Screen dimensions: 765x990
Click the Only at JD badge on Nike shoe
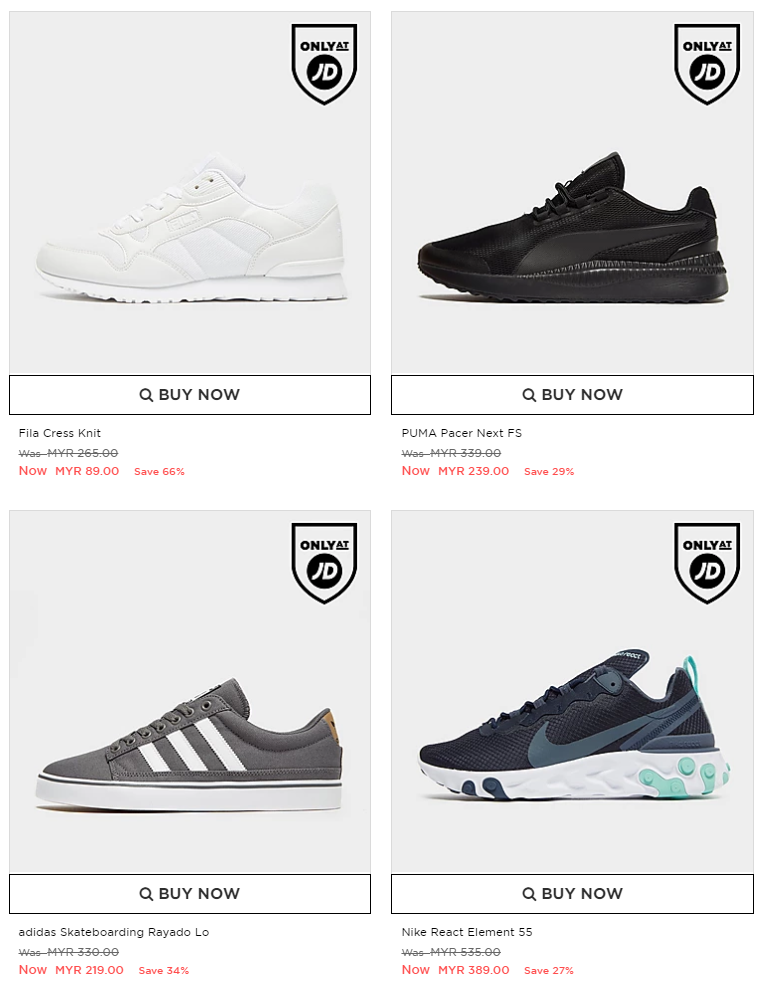706,563
